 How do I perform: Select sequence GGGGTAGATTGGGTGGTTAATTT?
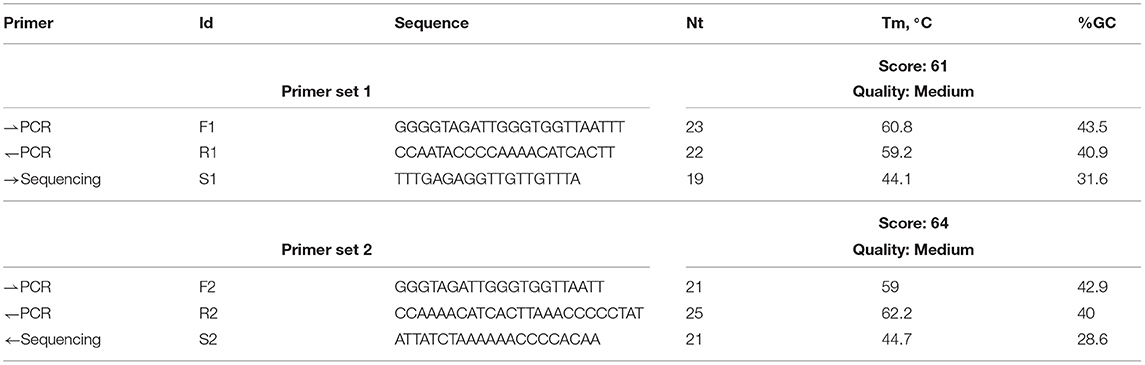pyautogui.click(x=510, y=127)
